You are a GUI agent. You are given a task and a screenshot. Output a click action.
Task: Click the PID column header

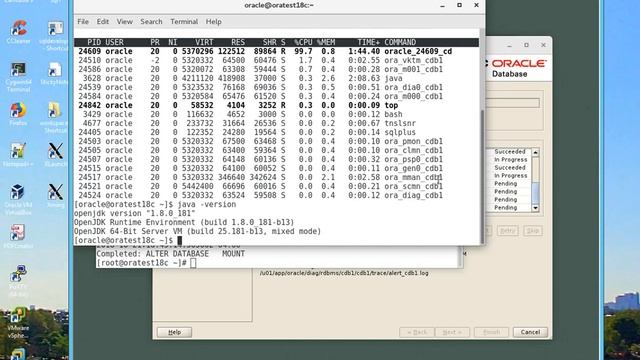(94, 42)
